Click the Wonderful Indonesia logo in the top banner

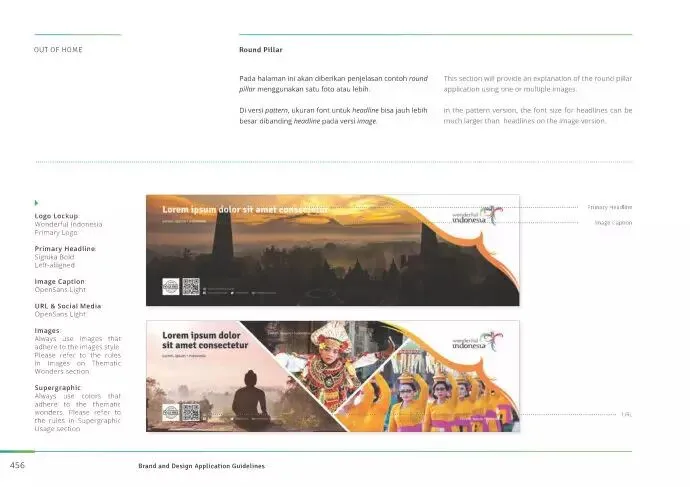[477, 215]
